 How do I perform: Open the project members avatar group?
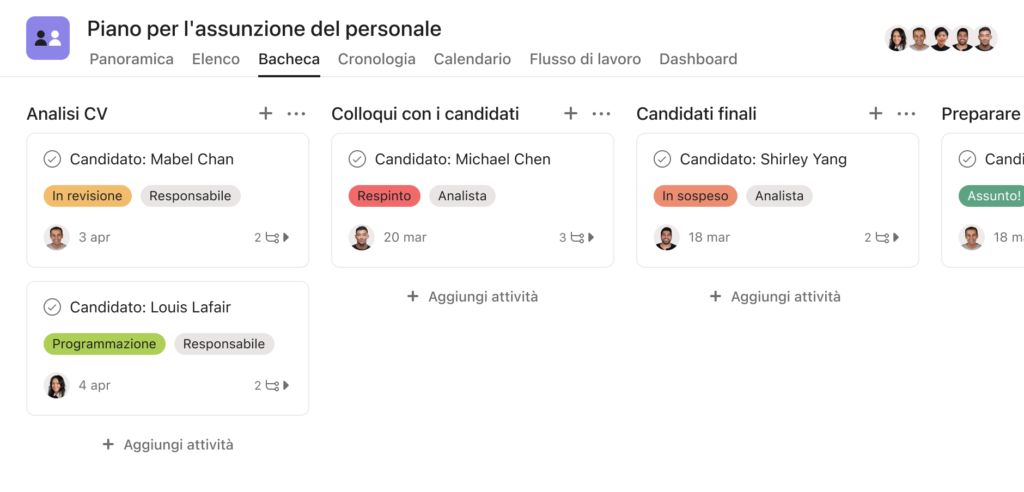coord(941,39)
